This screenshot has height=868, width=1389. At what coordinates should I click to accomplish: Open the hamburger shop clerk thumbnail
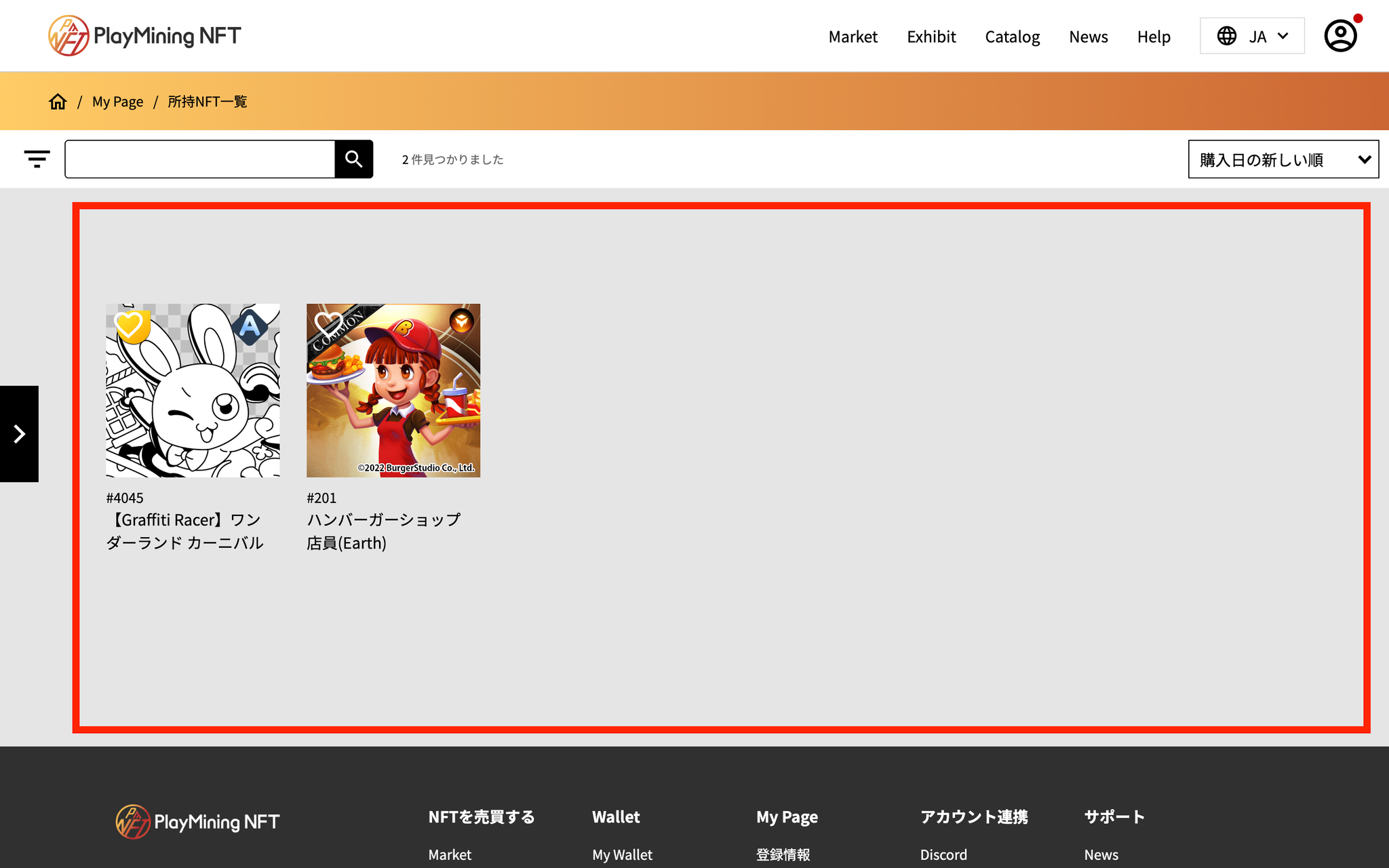(x=393, y=391)
